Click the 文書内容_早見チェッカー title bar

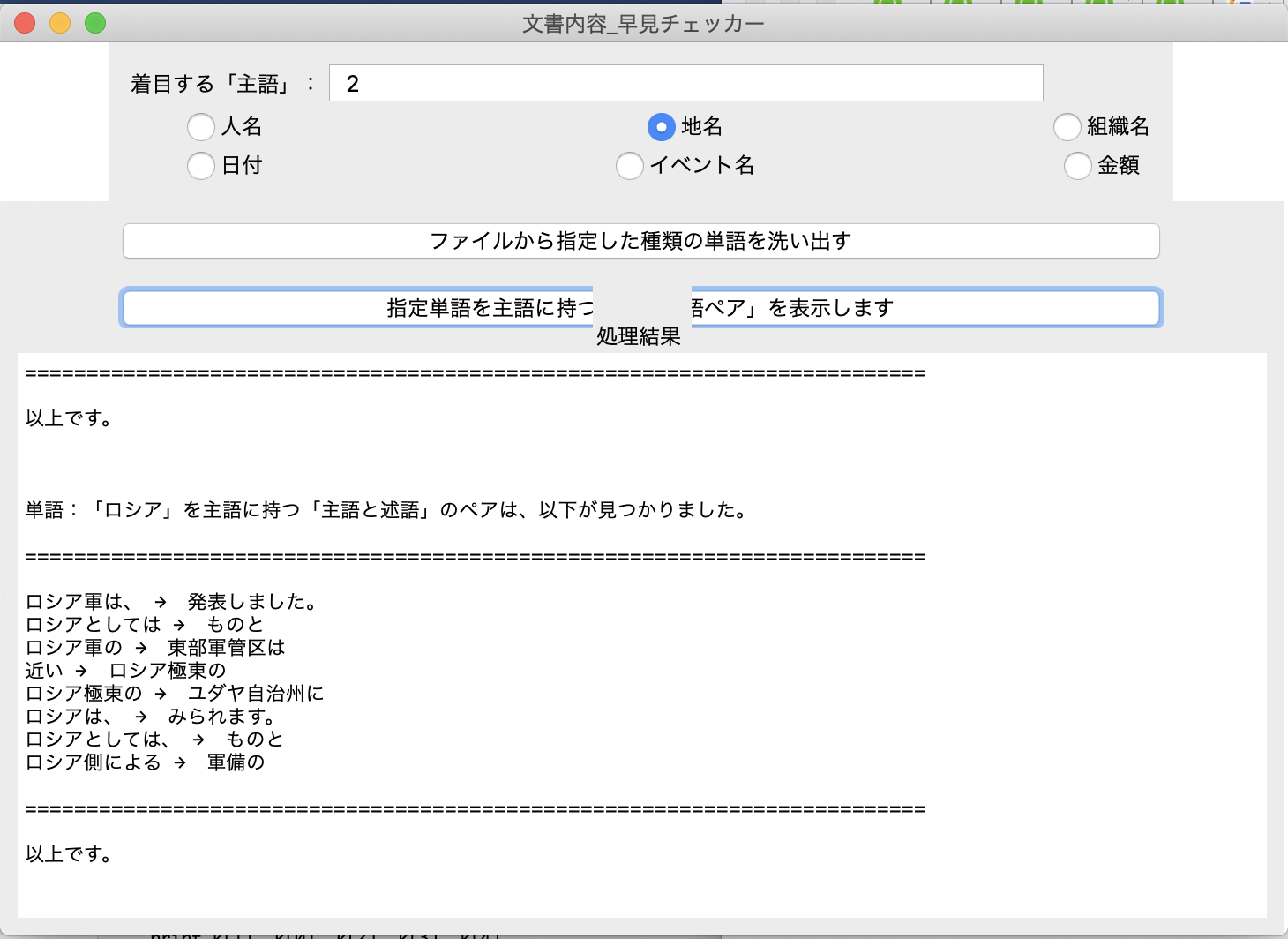[643, 23]
